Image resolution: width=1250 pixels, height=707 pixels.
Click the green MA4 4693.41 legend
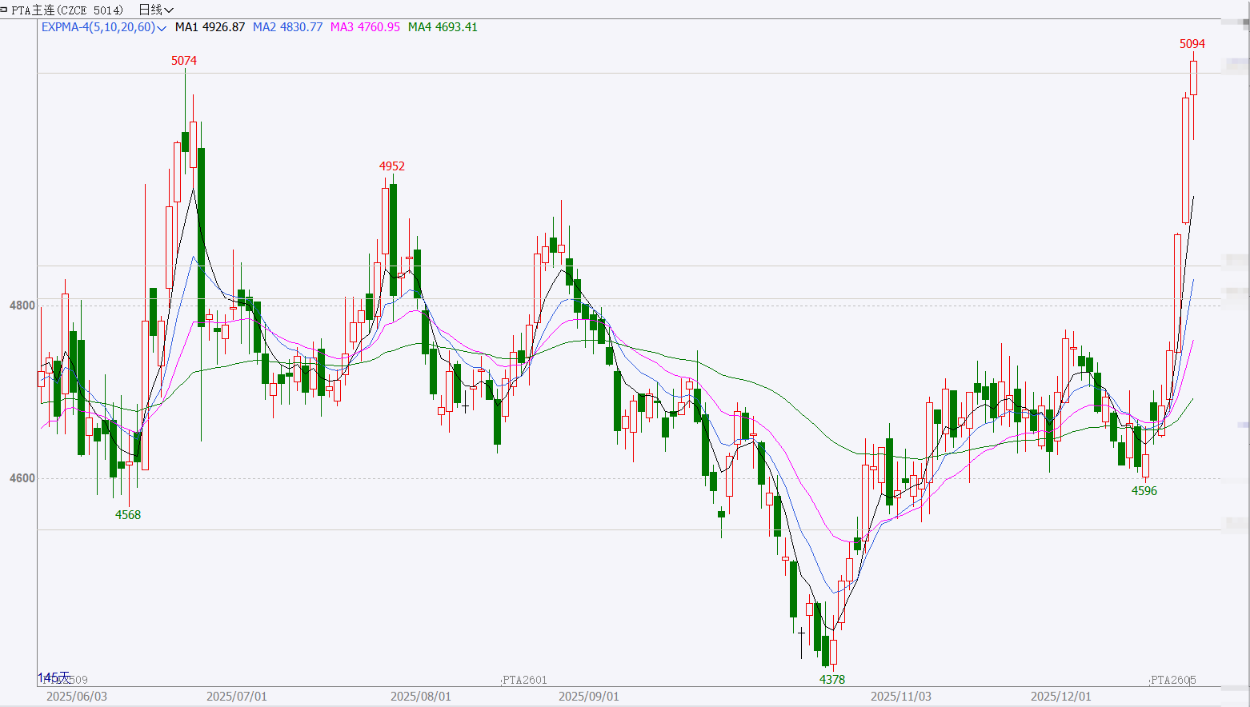(x=443, y=27)
